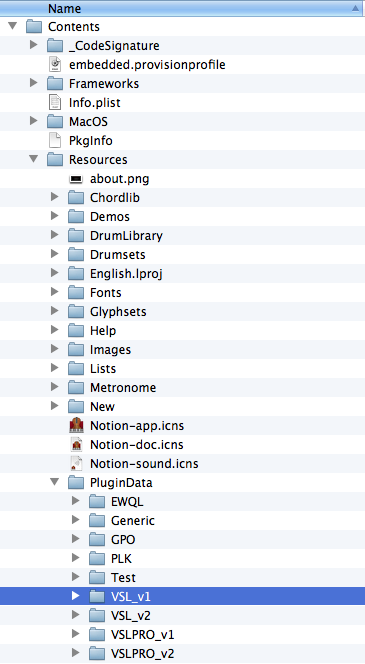
Task: Expand the Chordlib folder triangle
Action: pos(55,197)
